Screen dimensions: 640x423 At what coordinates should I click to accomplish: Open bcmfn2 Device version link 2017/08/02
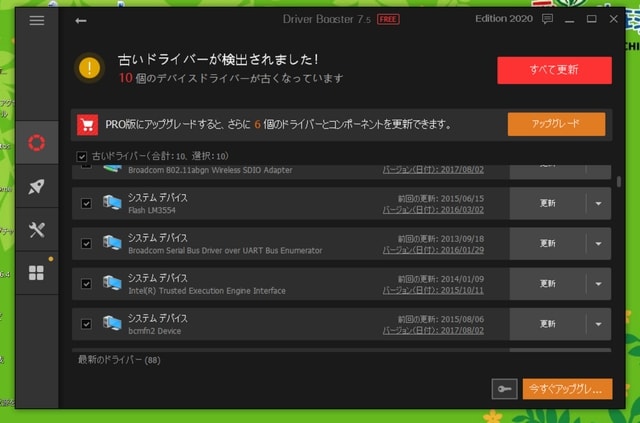(433, 330)
